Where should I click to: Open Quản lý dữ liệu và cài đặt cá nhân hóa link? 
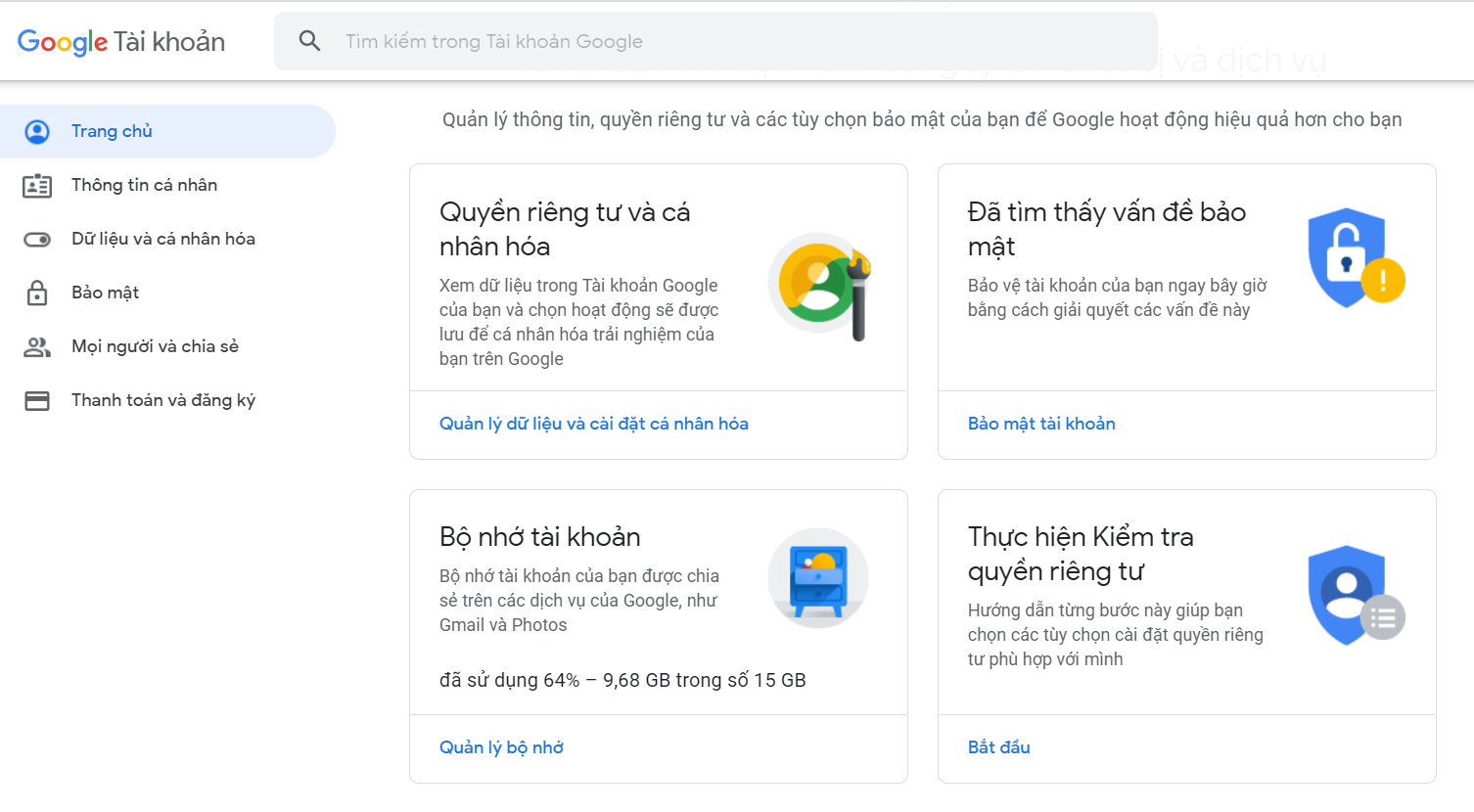point(593,424)
